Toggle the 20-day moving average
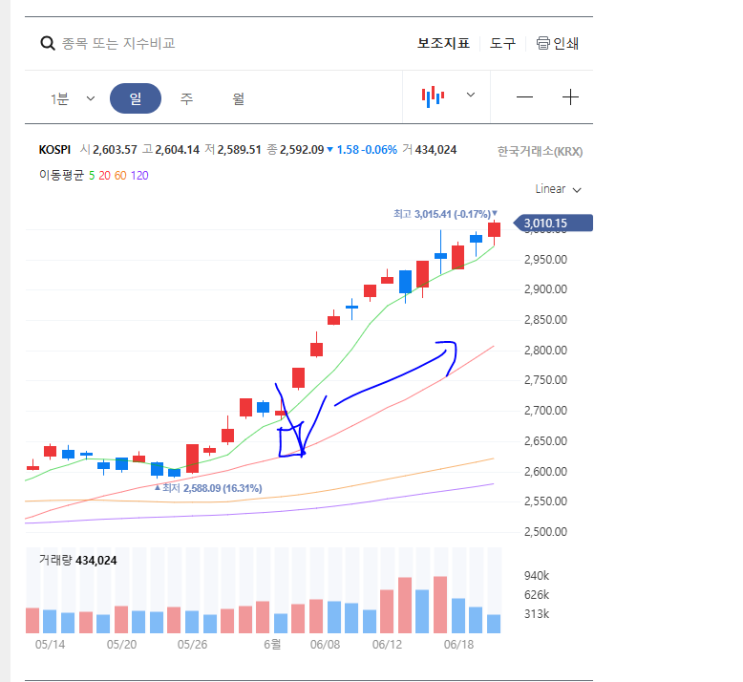The image size is (743, 682). pos(104,176)
